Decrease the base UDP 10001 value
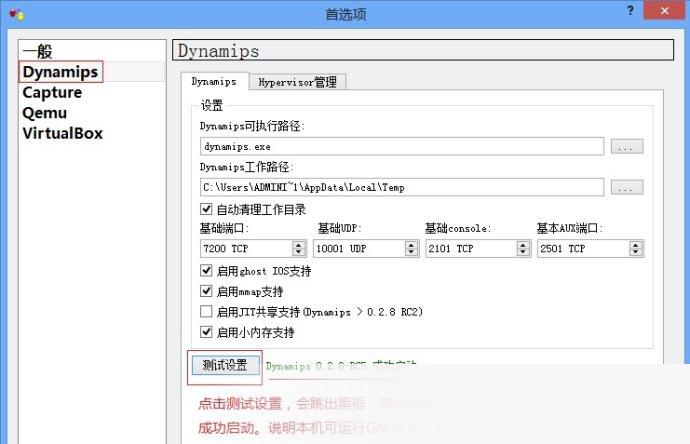Screen dimensions: 690x444 (411, 253)
